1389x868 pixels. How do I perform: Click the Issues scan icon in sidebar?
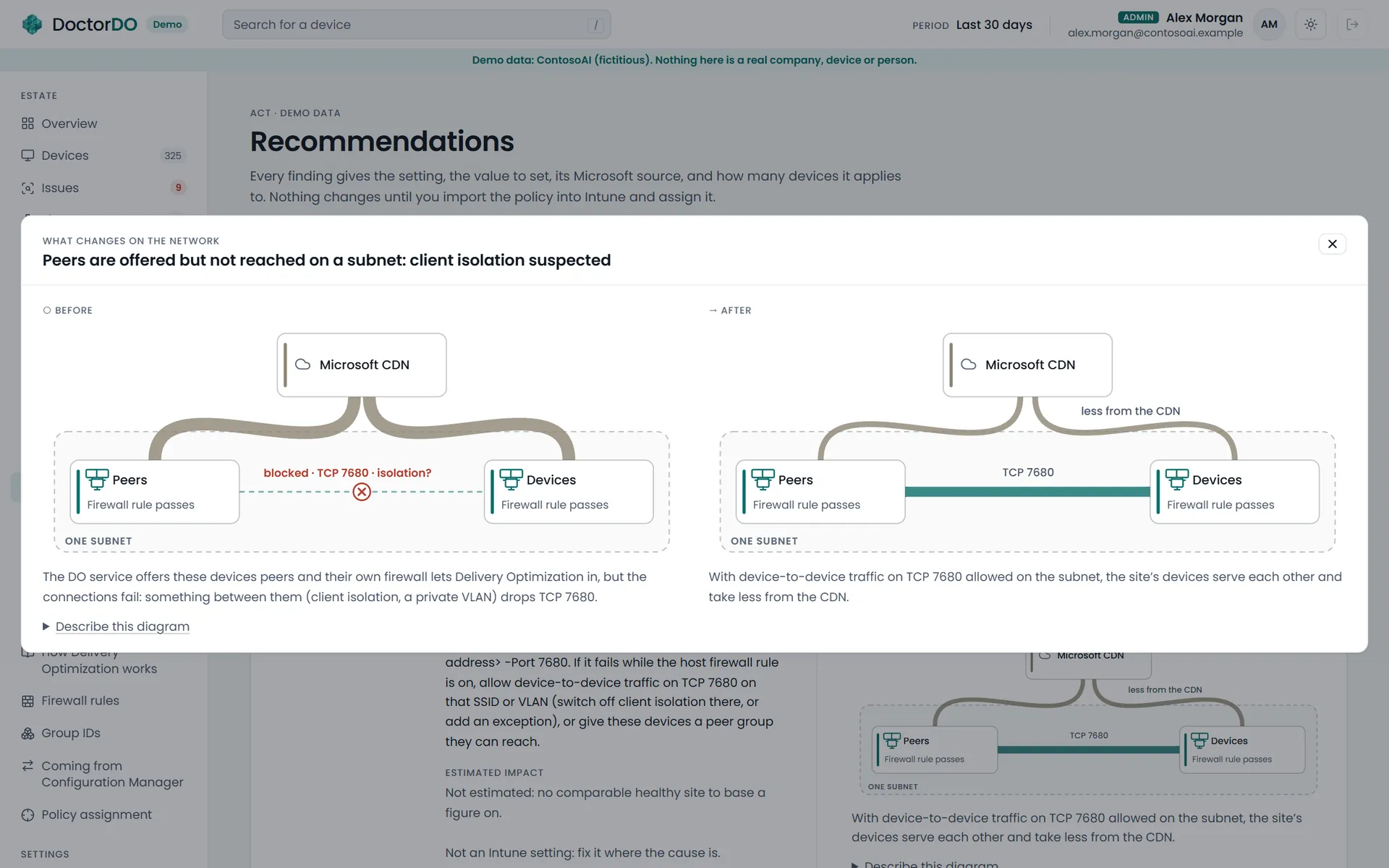pos(27,188)
